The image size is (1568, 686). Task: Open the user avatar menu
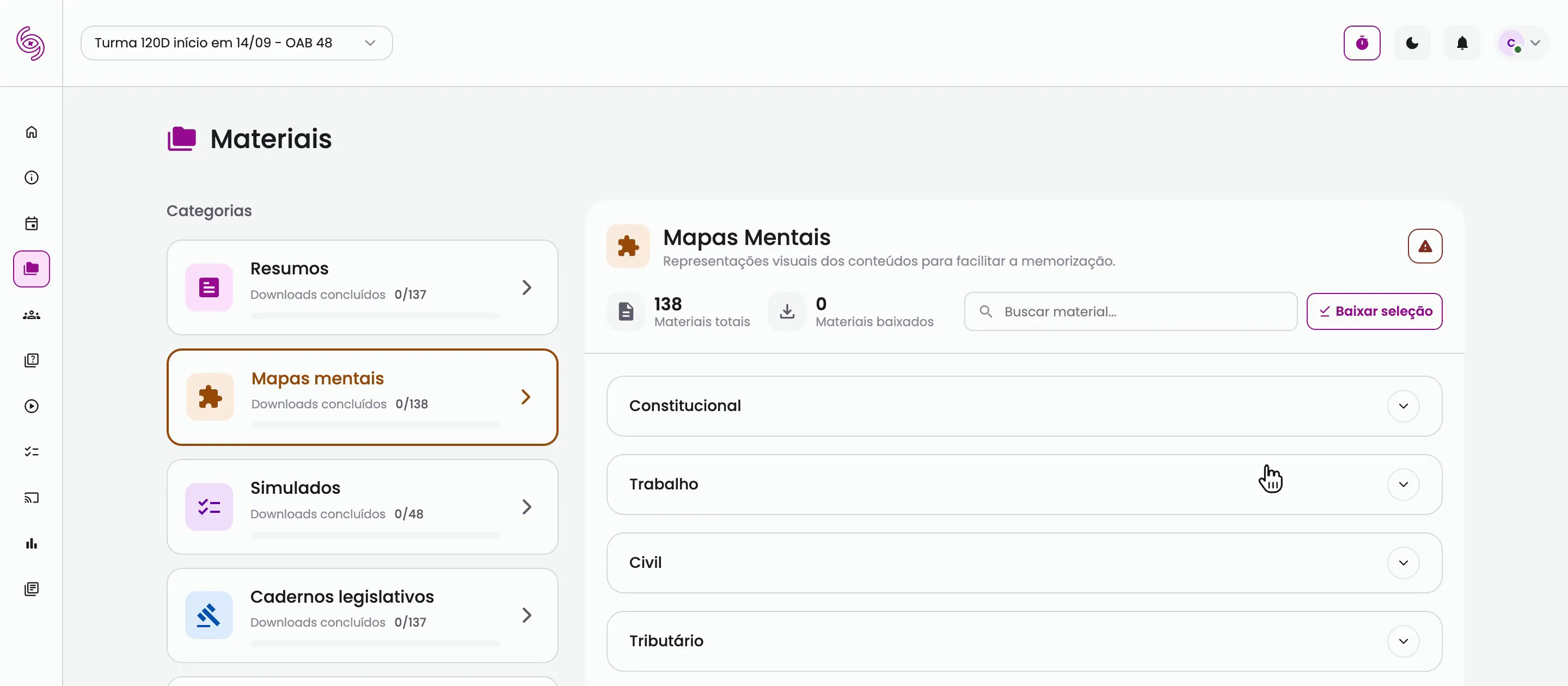point(1522,43)
